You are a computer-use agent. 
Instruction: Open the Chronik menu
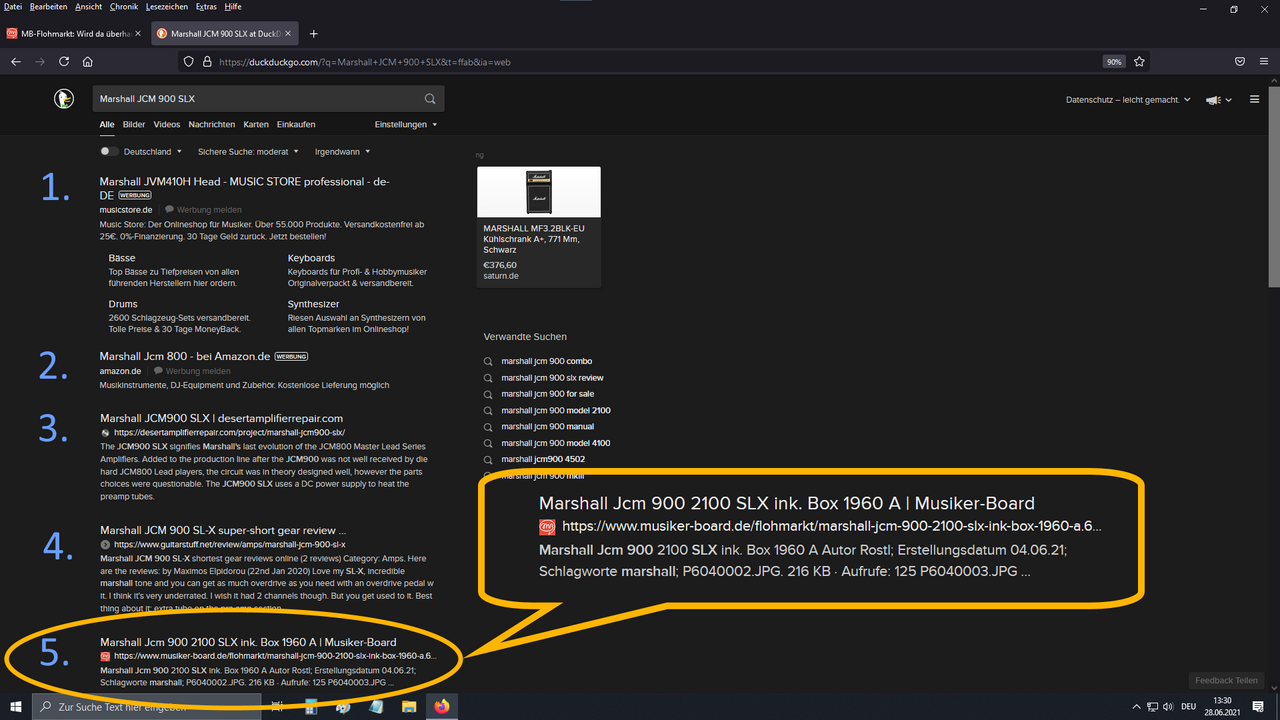(124, 6)
